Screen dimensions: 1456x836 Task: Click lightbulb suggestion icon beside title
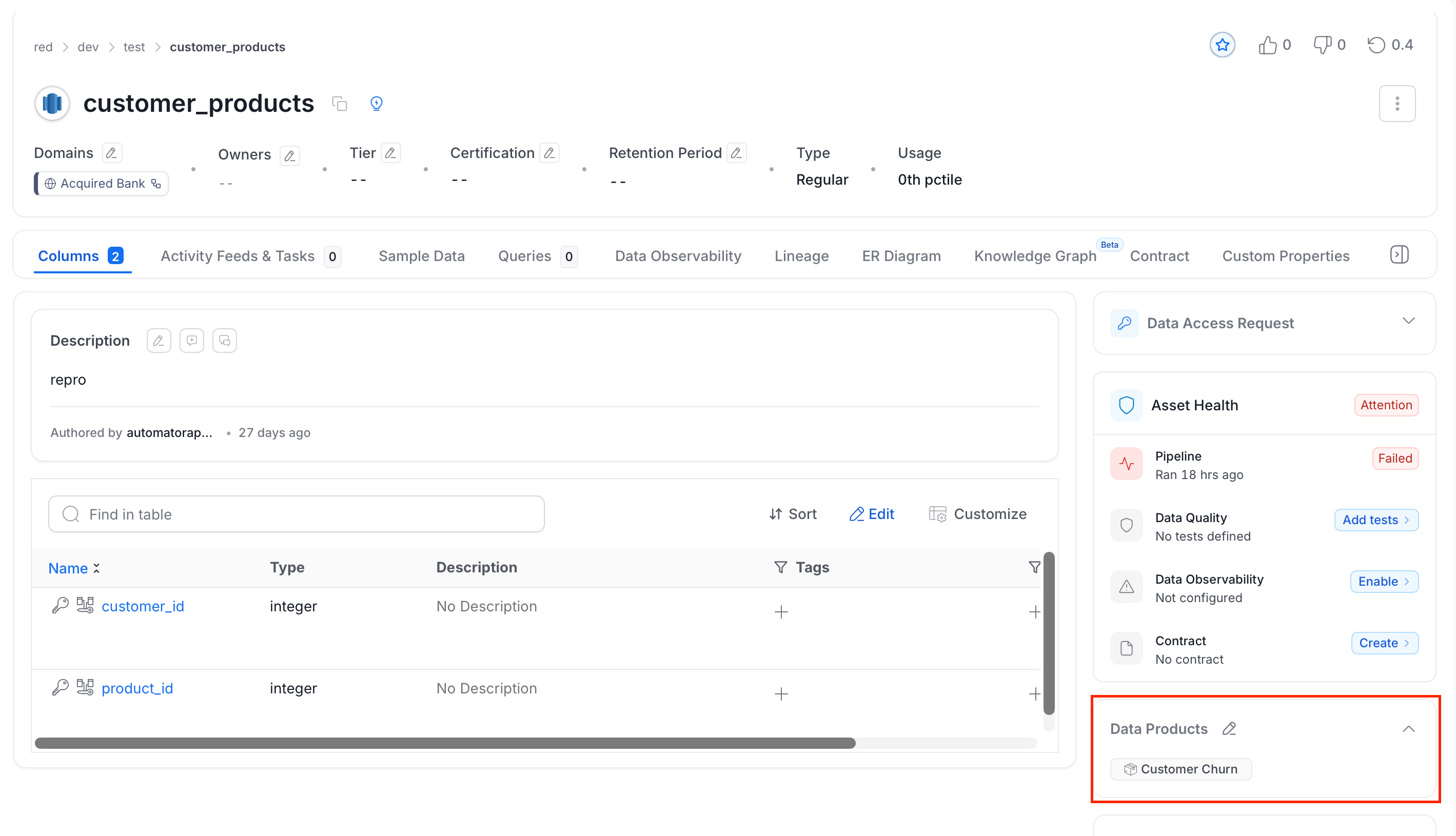[x=376, y=104]
